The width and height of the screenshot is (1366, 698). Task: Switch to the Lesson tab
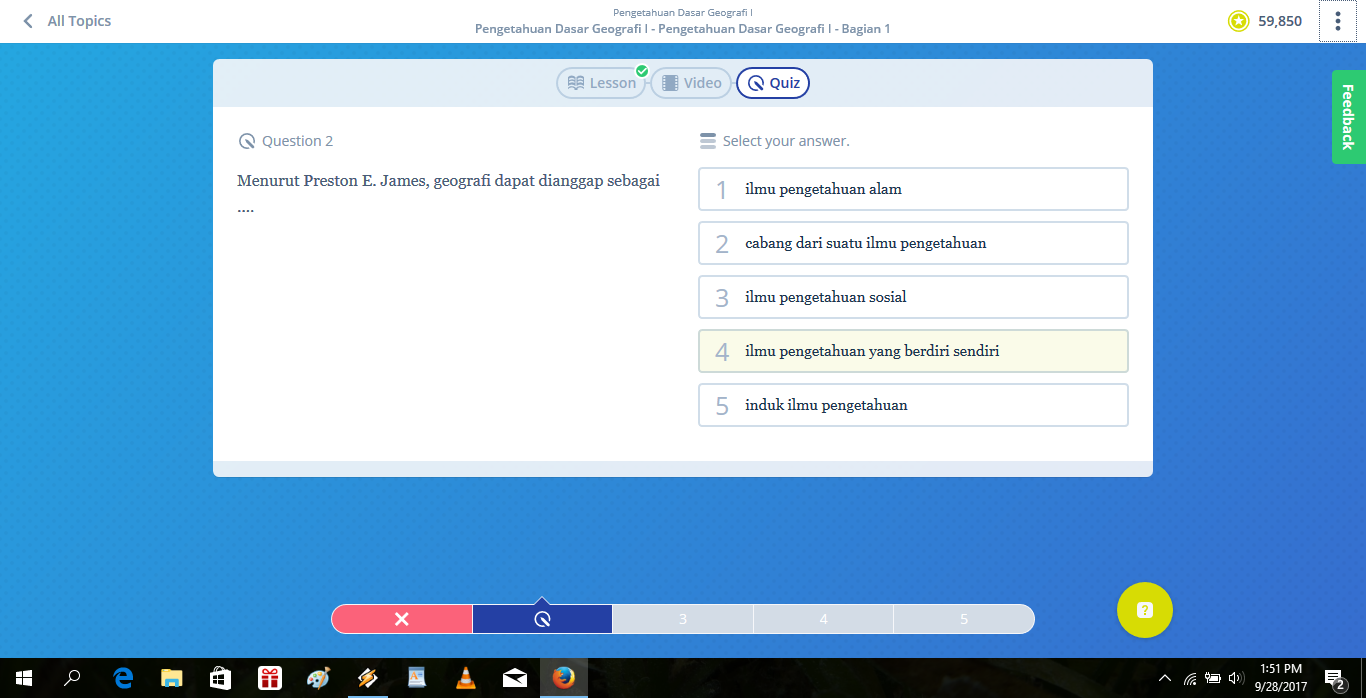[601, 83]
